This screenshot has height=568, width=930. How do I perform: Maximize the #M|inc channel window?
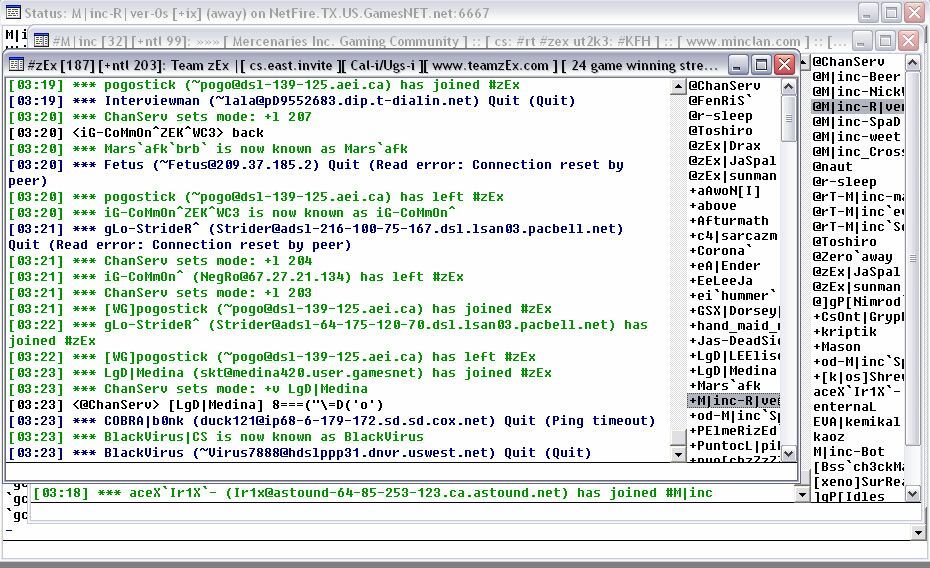click(x=885, y=40)
